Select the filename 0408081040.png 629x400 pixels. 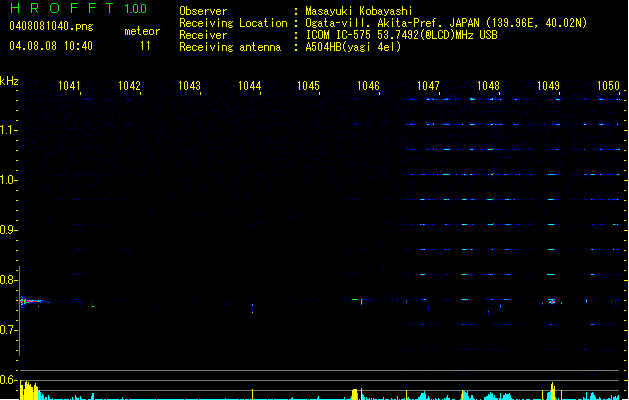tap(51, 26)
